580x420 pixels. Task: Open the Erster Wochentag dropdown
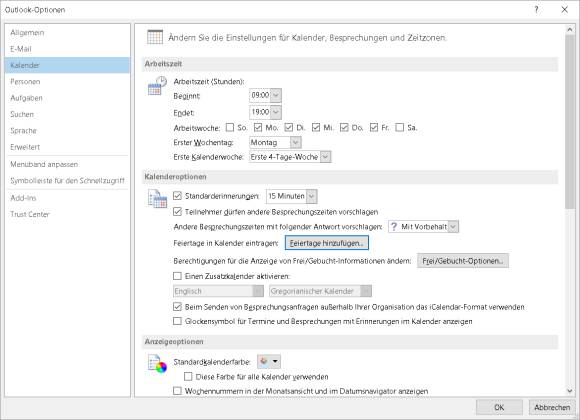click(x=295, y=142)
